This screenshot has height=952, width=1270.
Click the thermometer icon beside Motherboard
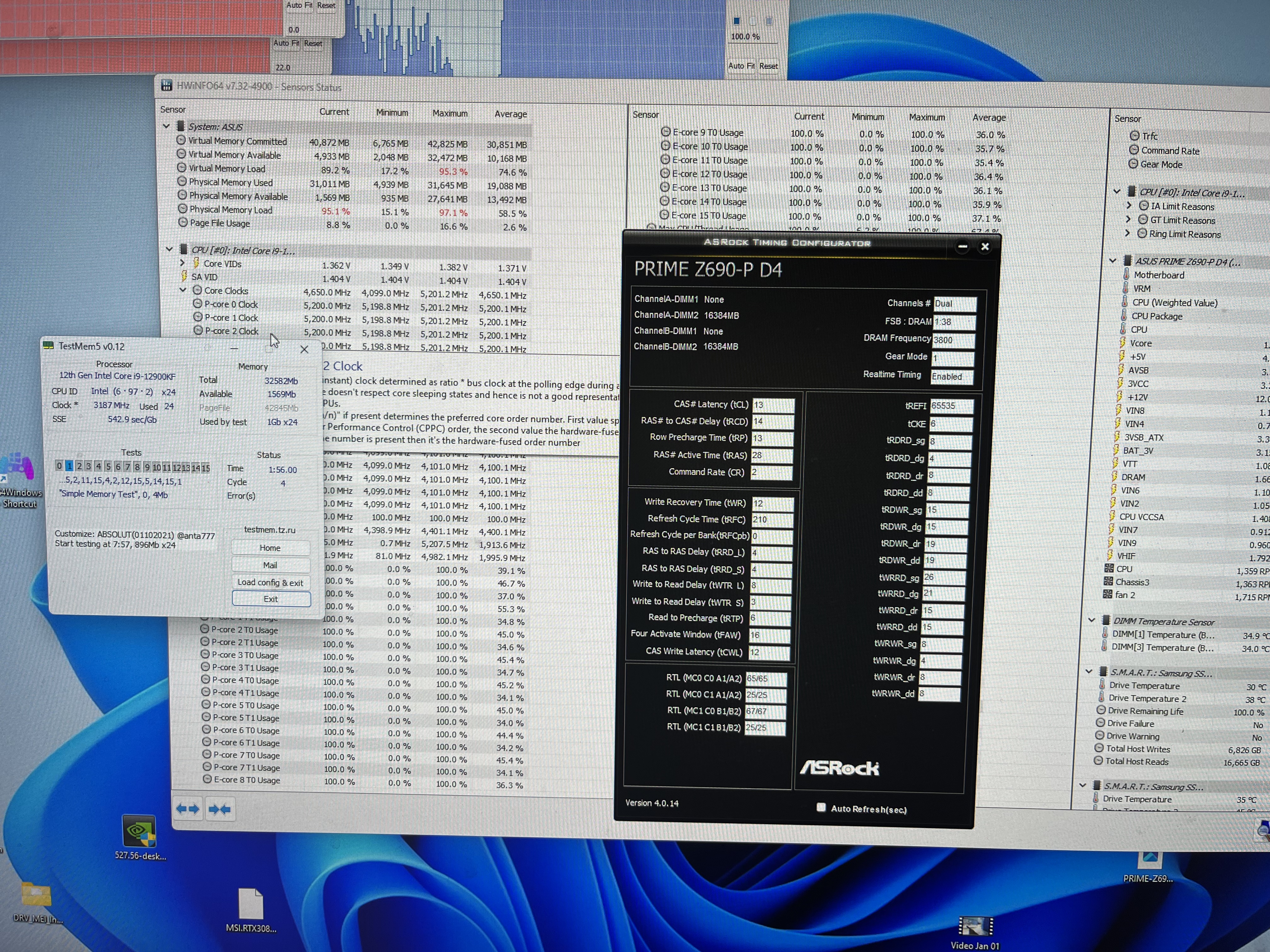(1126, 274)
